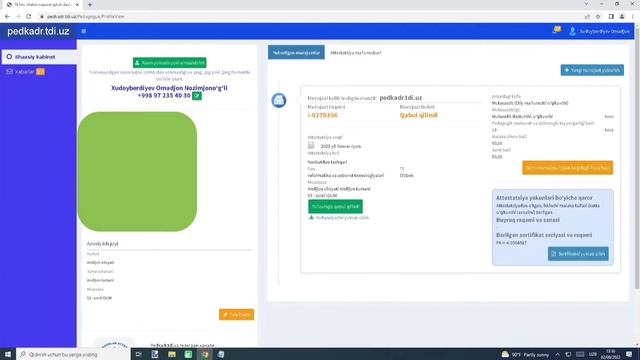Click the green edit phone number icon

[197, 96]
